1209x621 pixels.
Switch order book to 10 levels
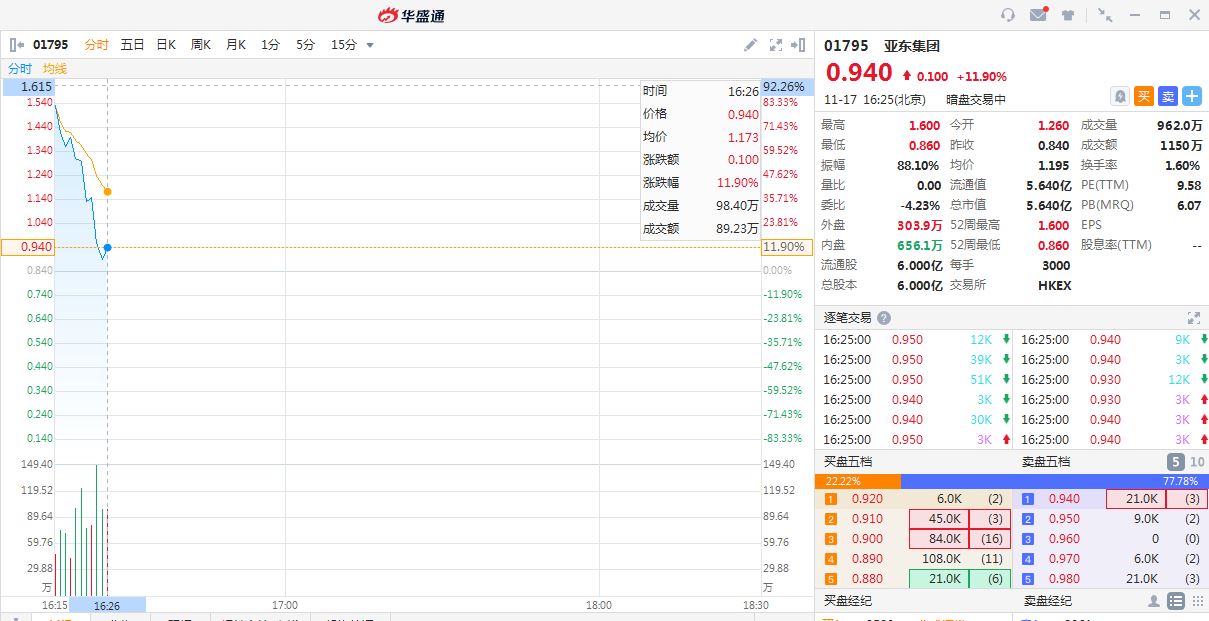click(x=1197, y=462)
